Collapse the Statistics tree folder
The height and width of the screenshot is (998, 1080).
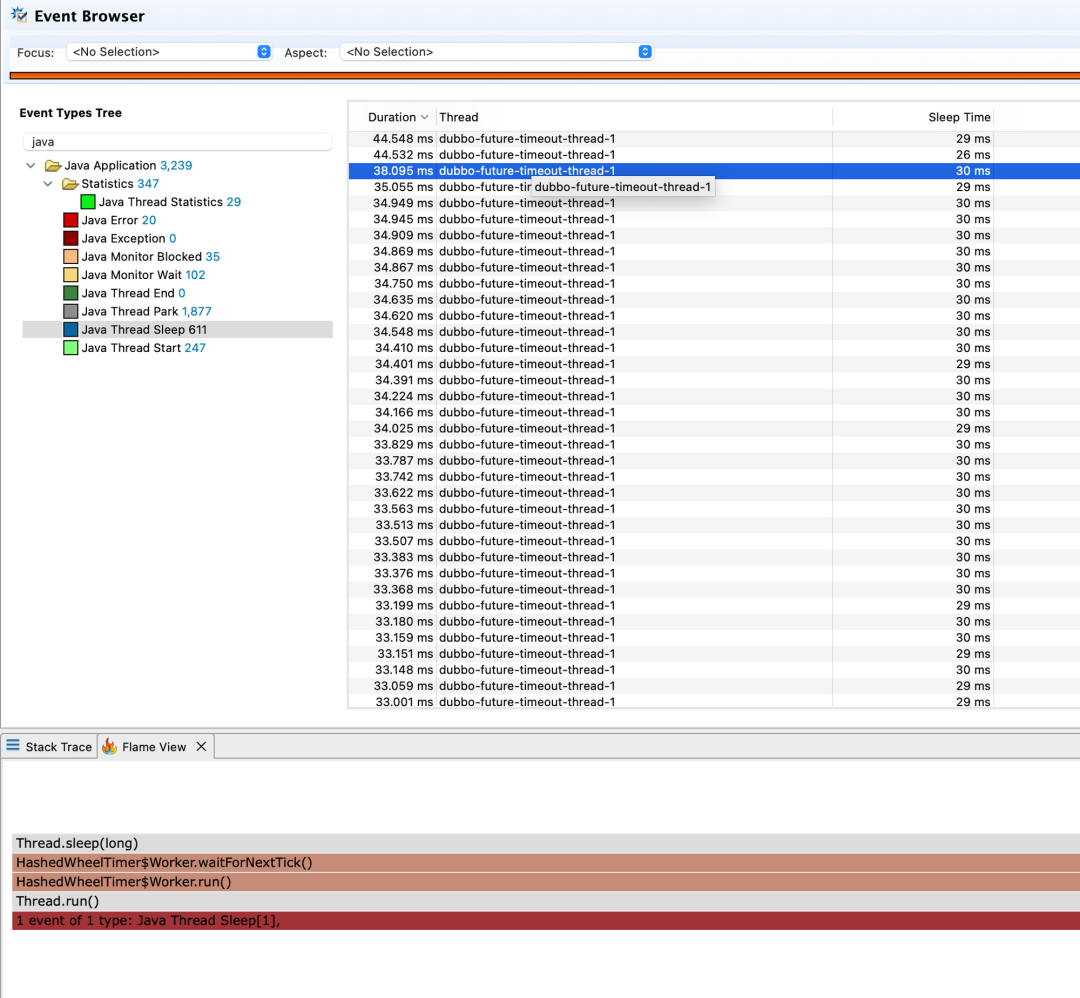[48, 184]
